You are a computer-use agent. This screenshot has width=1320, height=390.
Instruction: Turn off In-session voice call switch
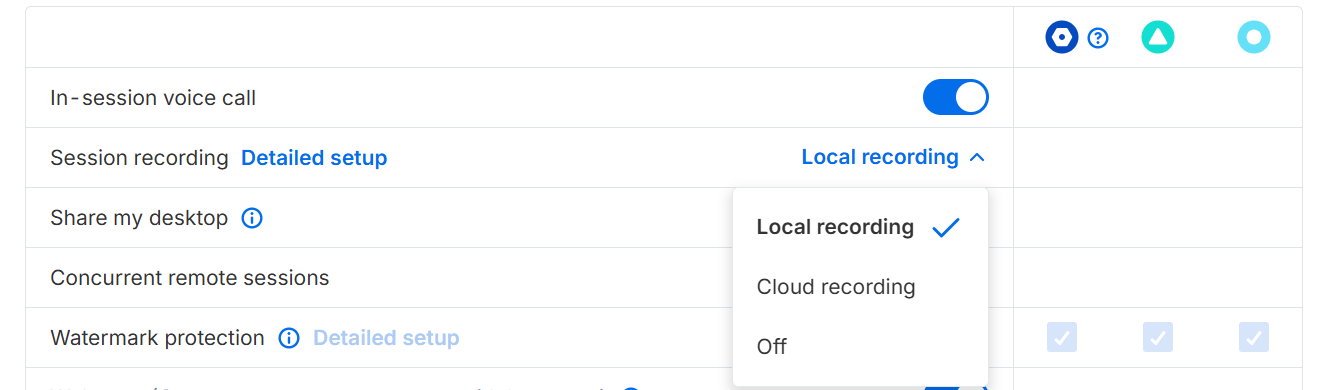point(955,98)
